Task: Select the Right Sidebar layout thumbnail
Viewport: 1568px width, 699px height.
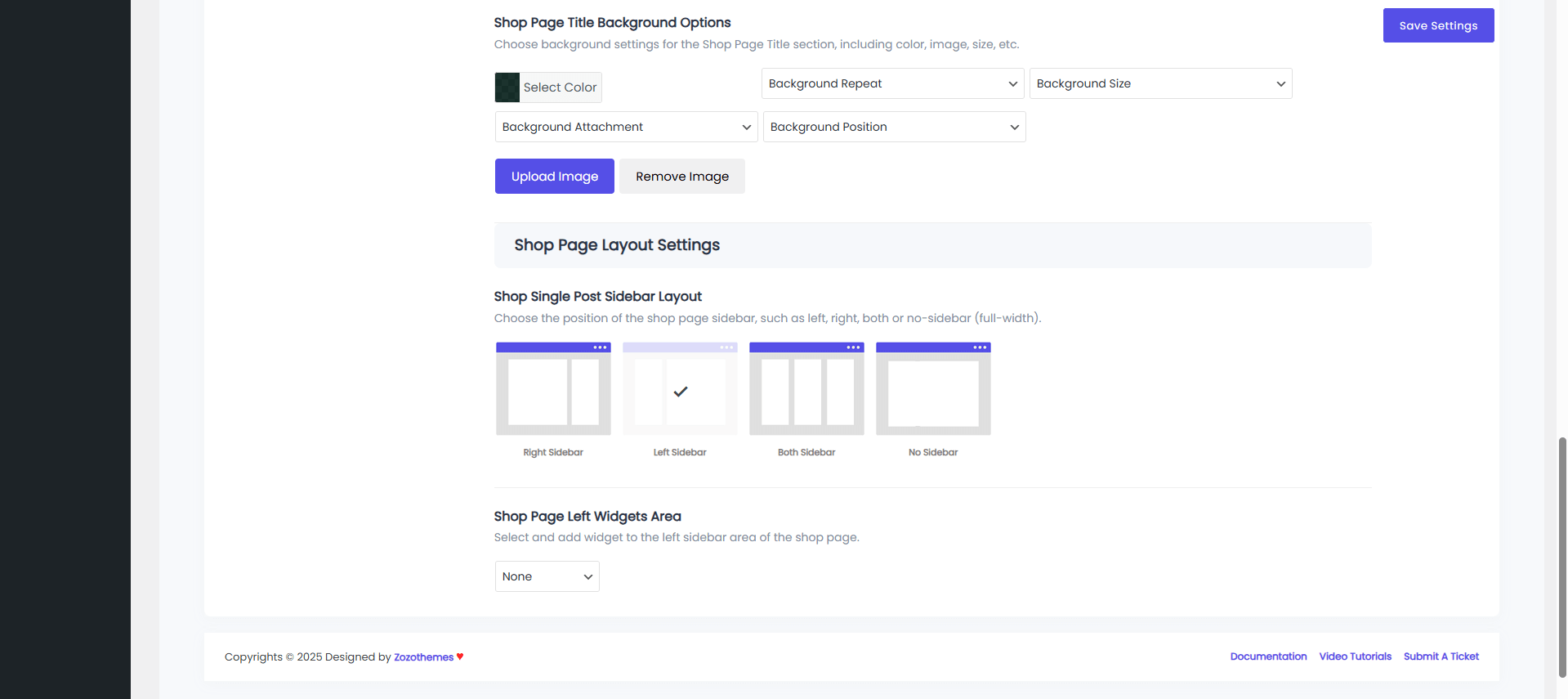Action: pyautogui.click(x=553, y=389)
